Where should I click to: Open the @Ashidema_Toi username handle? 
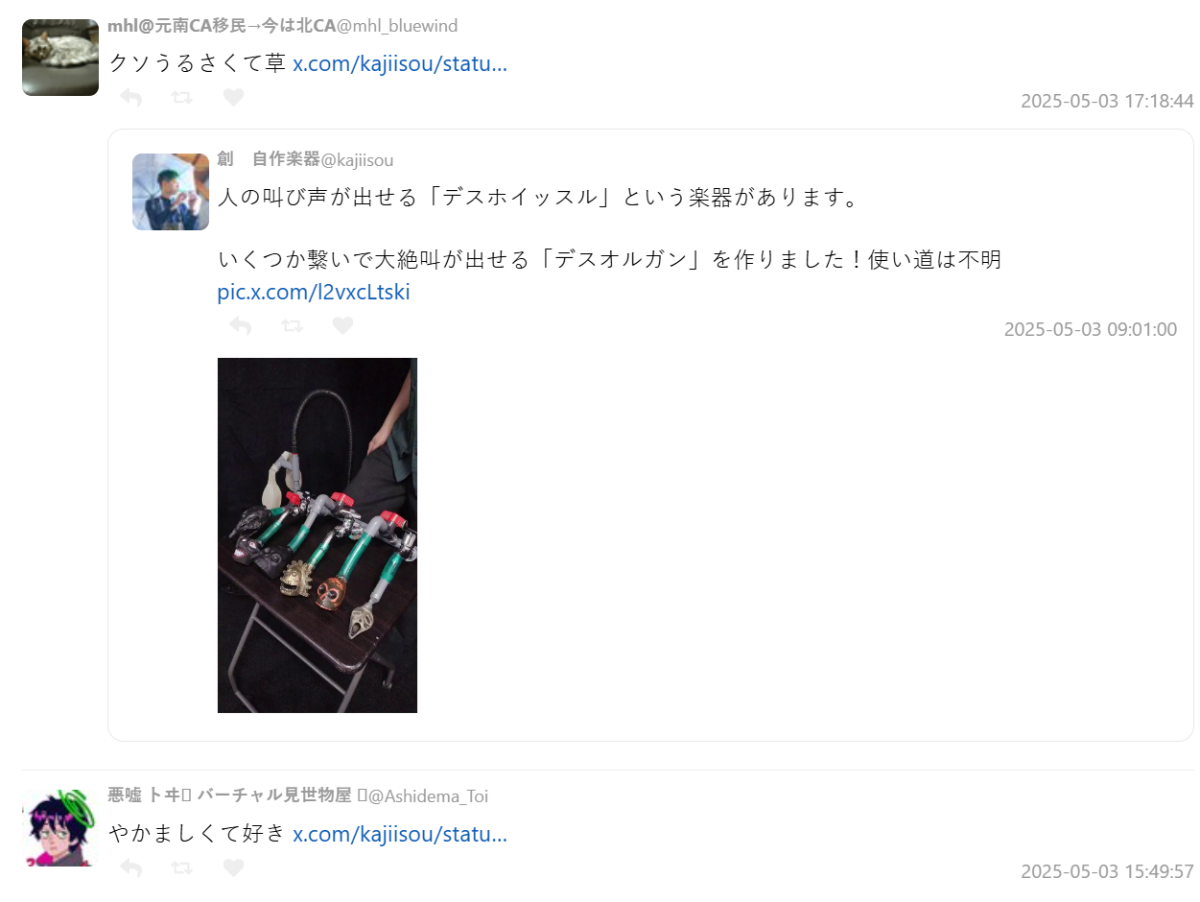(x=428, y=796)
